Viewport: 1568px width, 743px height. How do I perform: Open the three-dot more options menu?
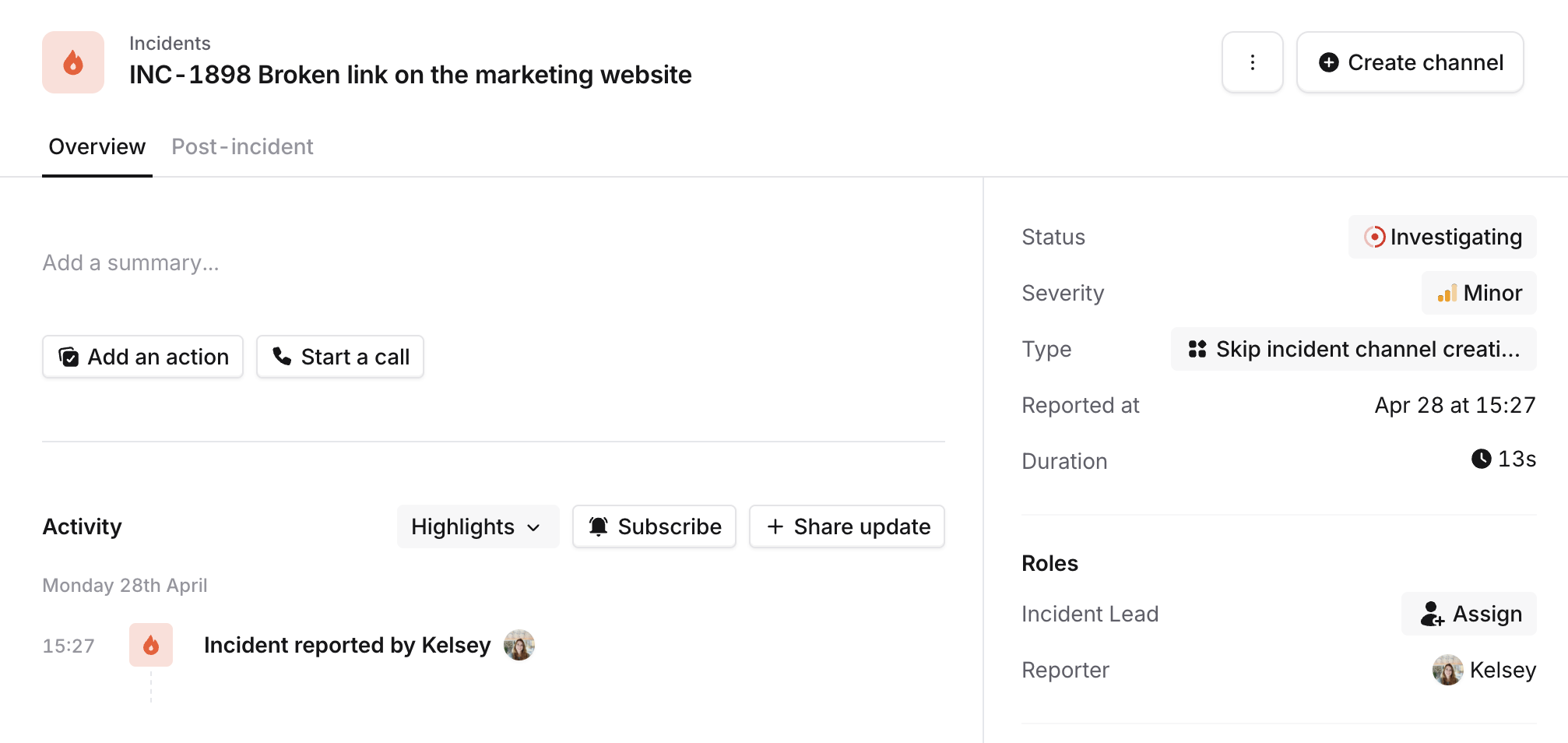[1252, 62]
